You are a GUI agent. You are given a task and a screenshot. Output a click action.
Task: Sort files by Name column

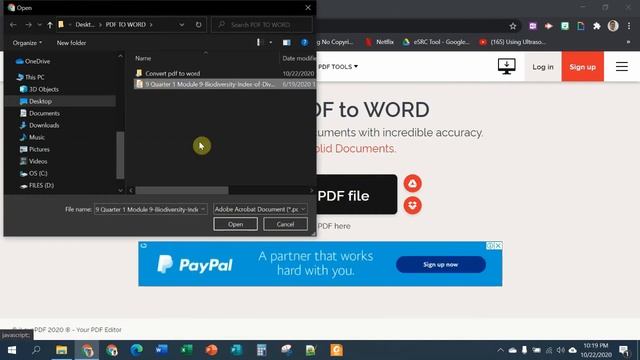[143, 58]
